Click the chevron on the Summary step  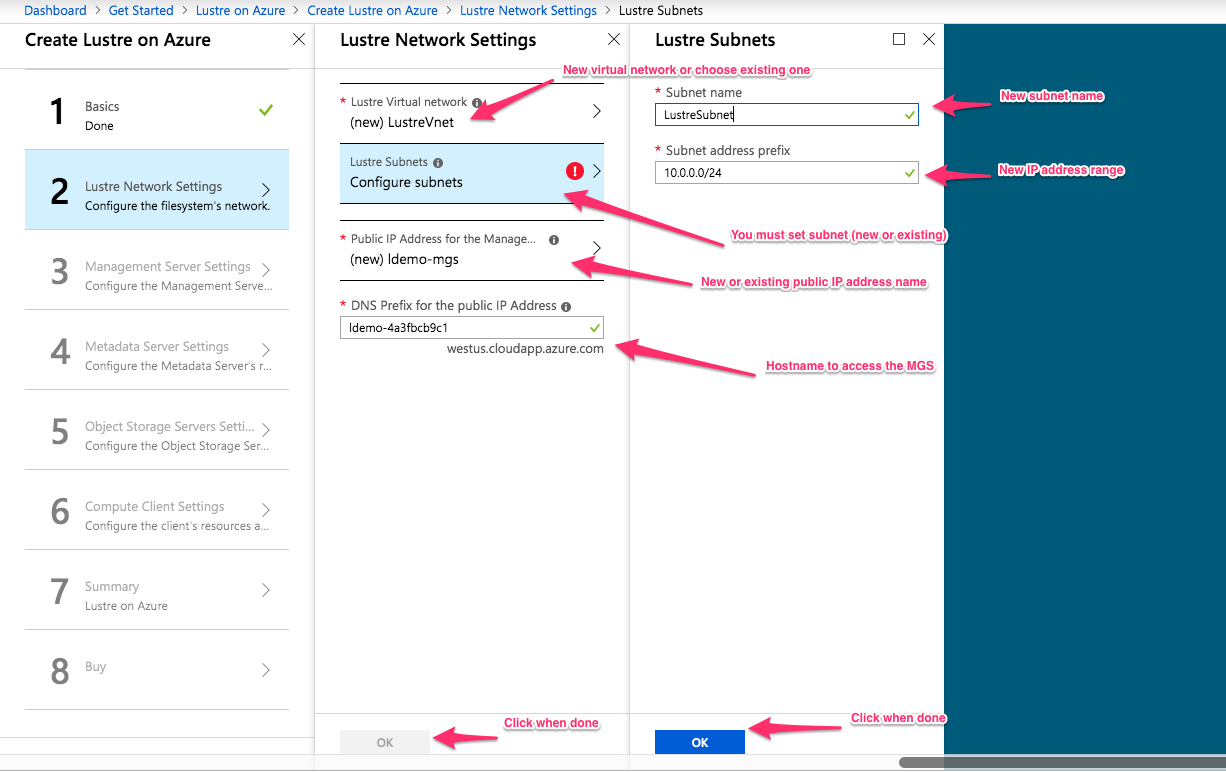click(x=266, y=590)
